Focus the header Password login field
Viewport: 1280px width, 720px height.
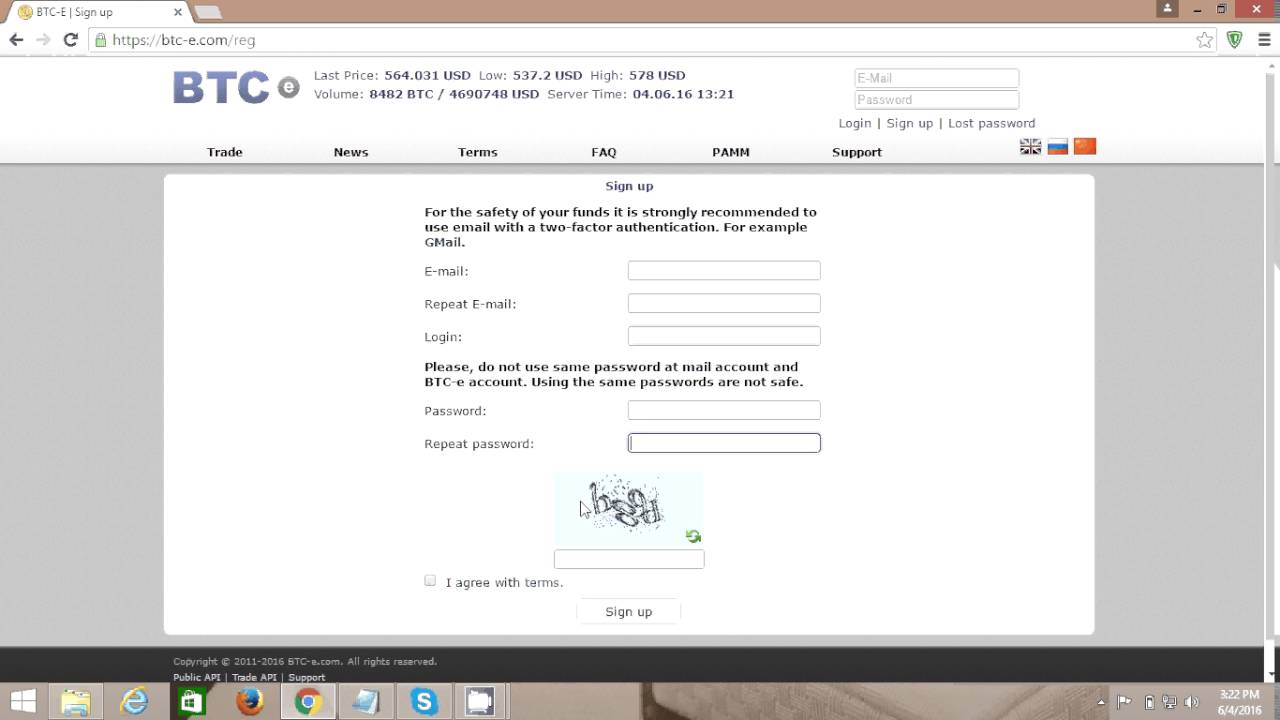tap(937, 100)
